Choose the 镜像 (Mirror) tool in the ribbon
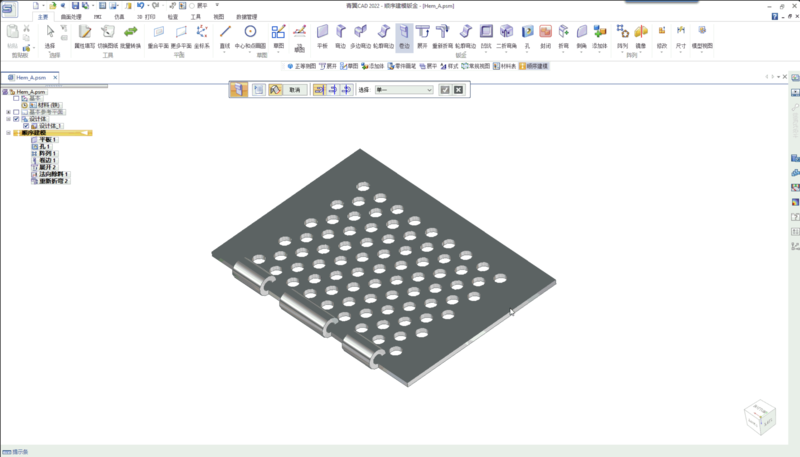 641,33
